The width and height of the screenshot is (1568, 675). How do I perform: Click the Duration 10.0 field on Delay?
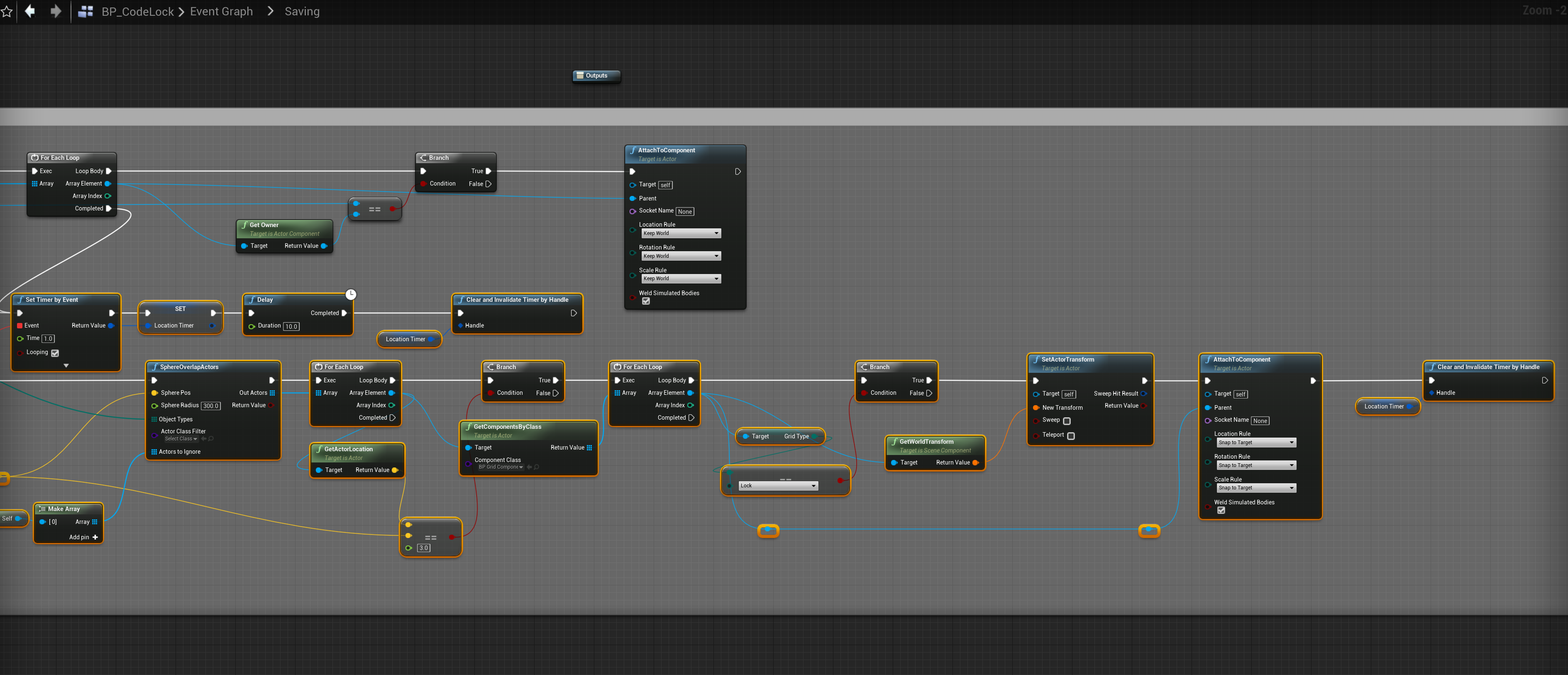tap(292, 327)
